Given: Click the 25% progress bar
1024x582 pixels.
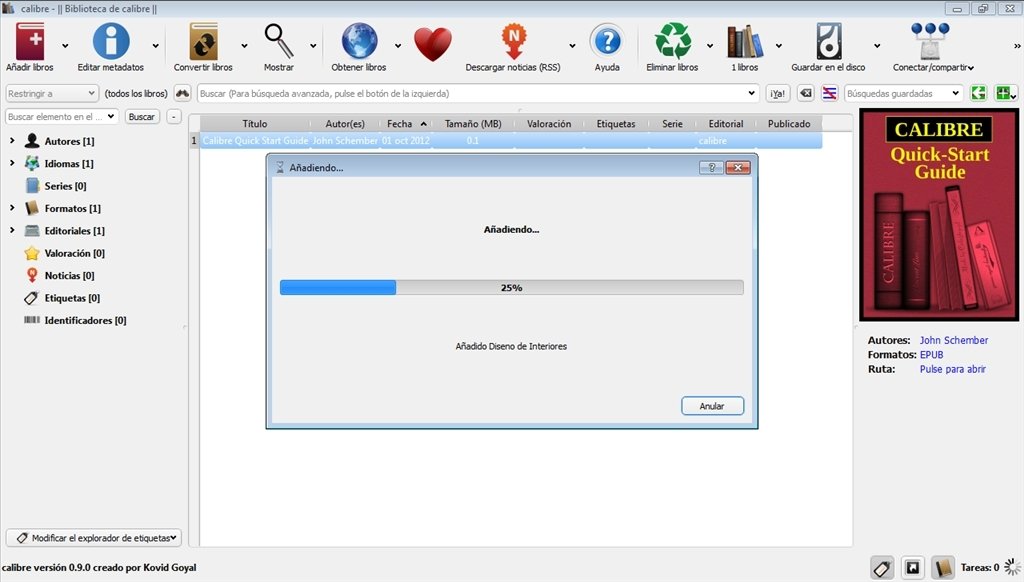Looking at the screenshot, I should (511, 287).
